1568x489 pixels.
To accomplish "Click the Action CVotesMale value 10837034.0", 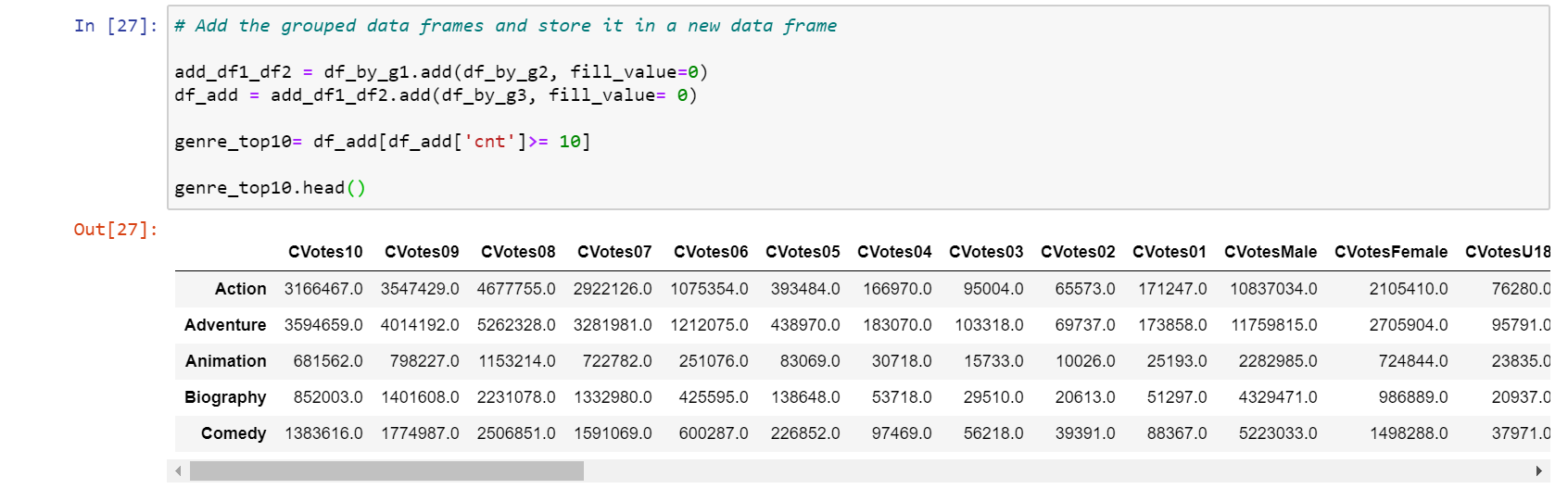I will (x=1273, y=289).
